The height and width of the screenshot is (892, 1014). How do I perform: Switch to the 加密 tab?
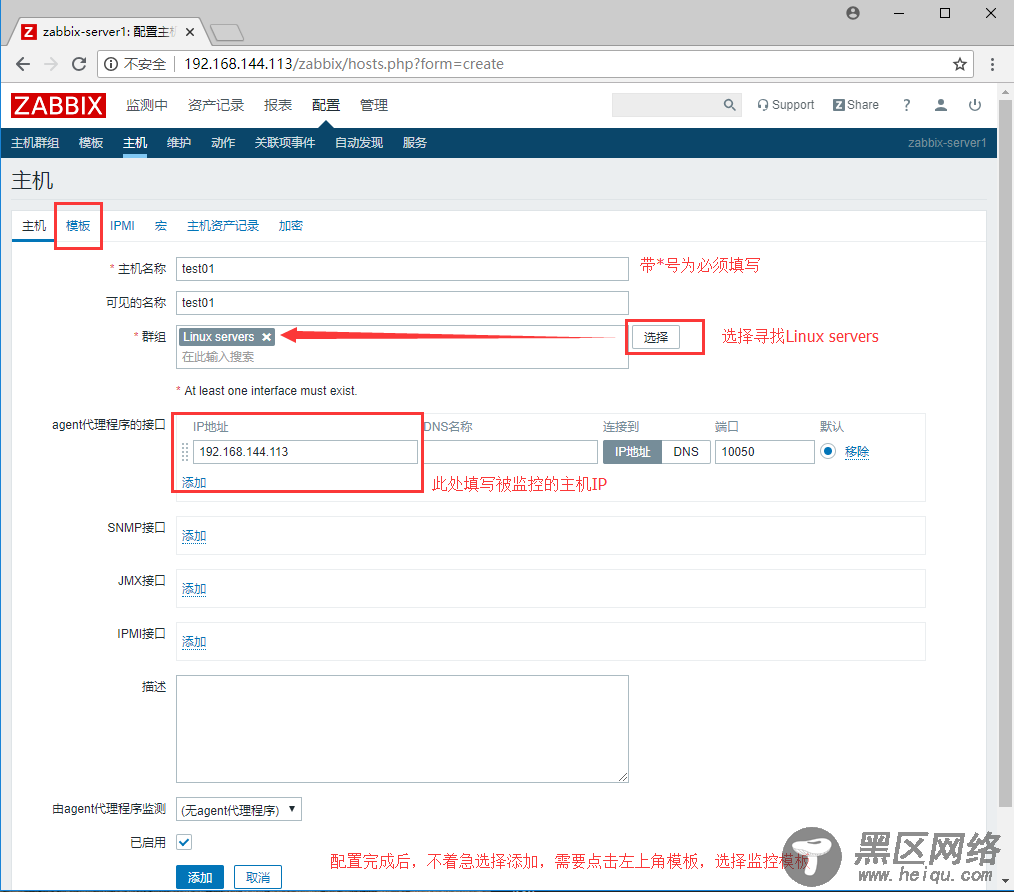click(290, 226)
